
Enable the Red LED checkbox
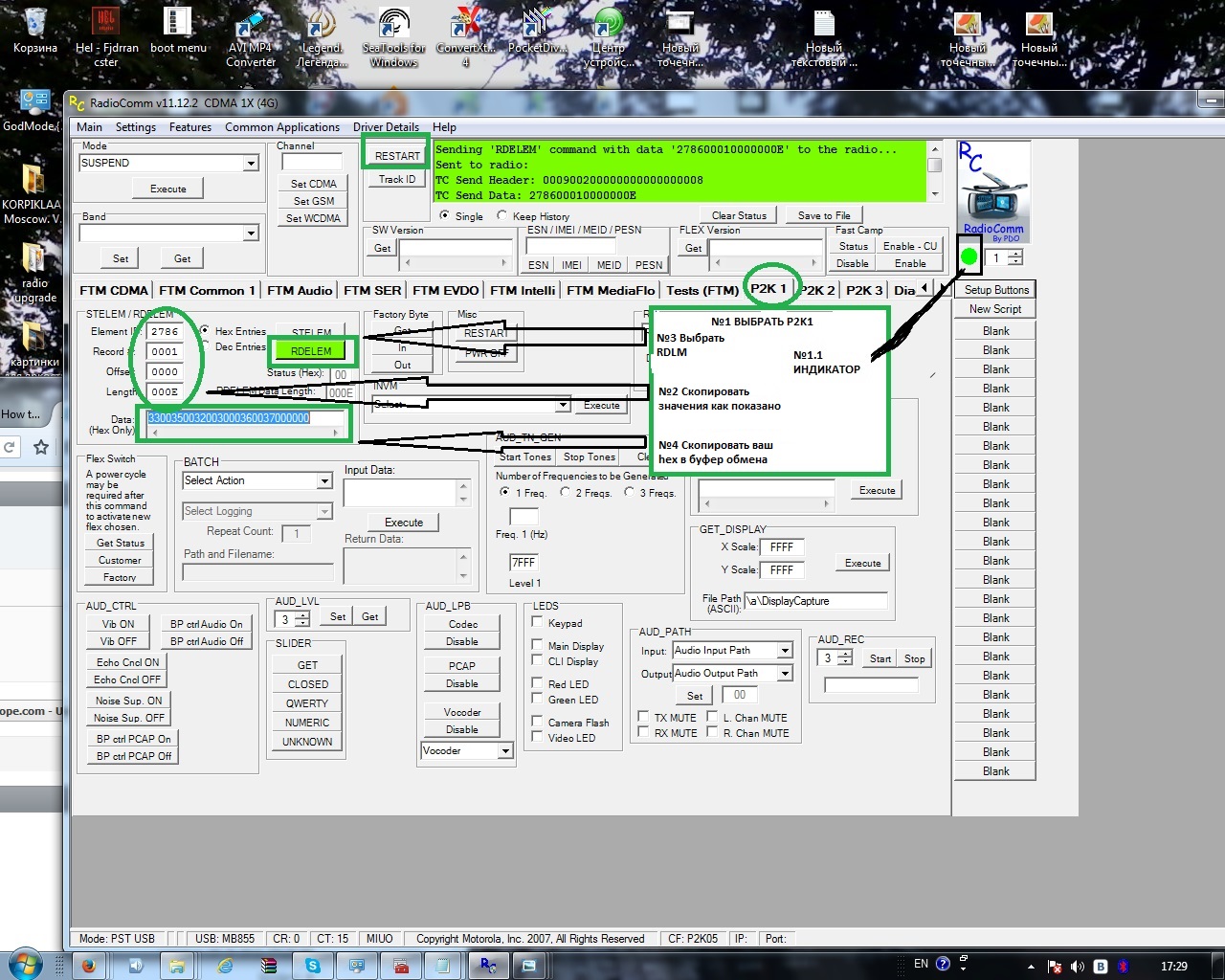point(537,683)
